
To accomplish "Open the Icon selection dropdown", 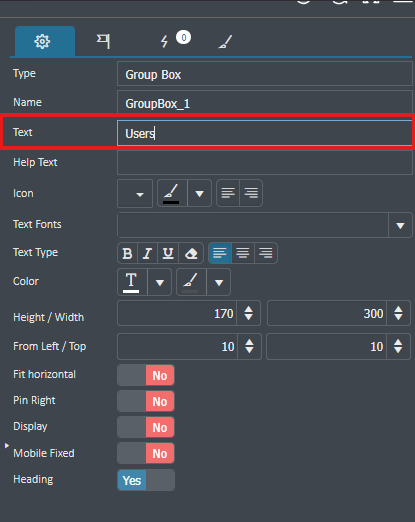I will 135,193.
